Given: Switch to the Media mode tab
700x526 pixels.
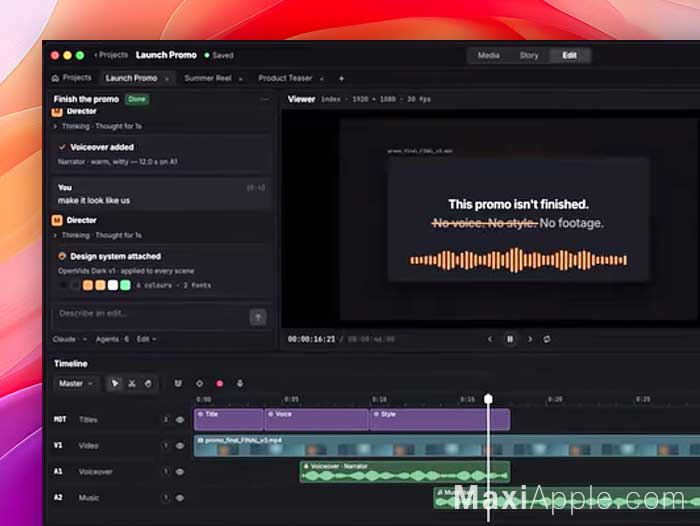Looking at the screenshot, I should point(488,55).
